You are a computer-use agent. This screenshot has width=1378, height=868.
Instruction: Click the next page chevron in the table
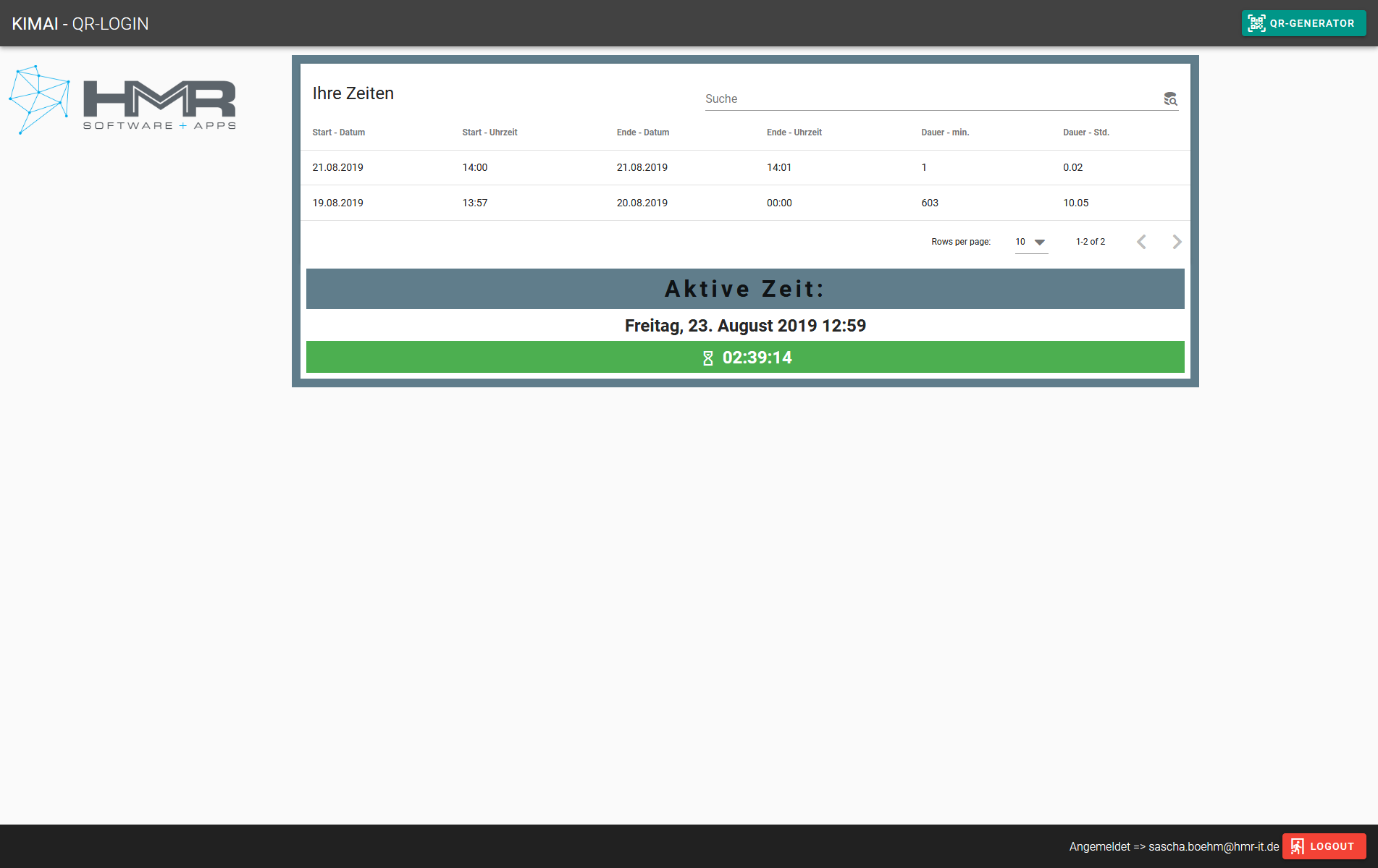pos(1177,242)
